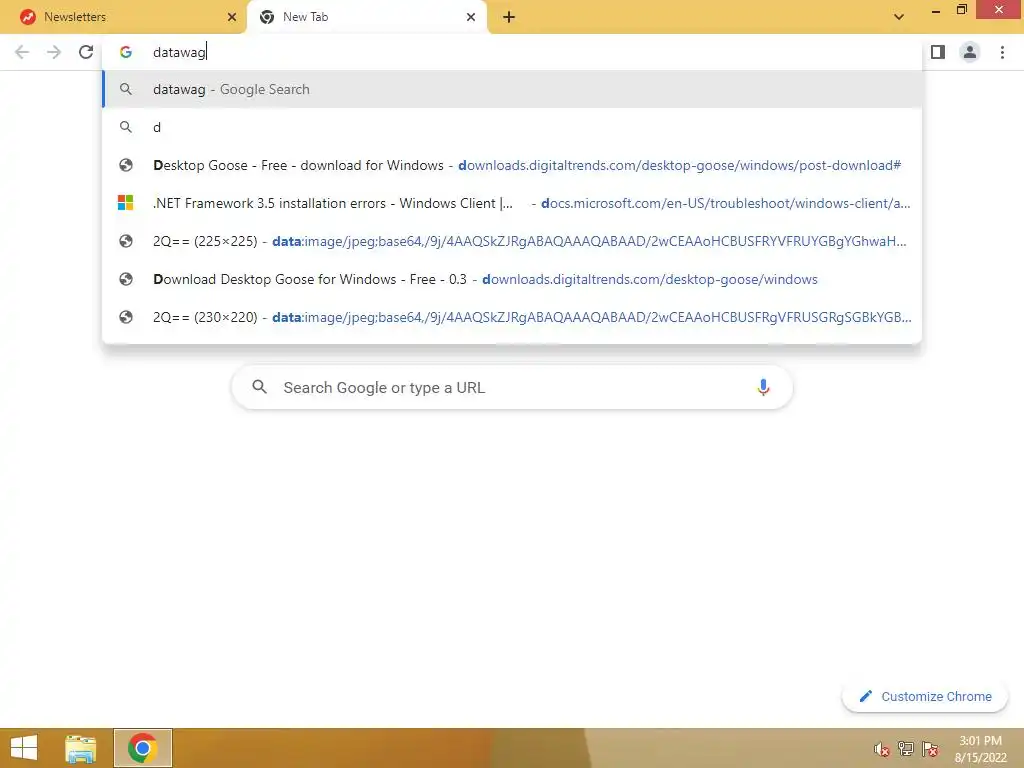
Task: Click the Action Center flag tray icon
Action: click(x=930, y=749)
